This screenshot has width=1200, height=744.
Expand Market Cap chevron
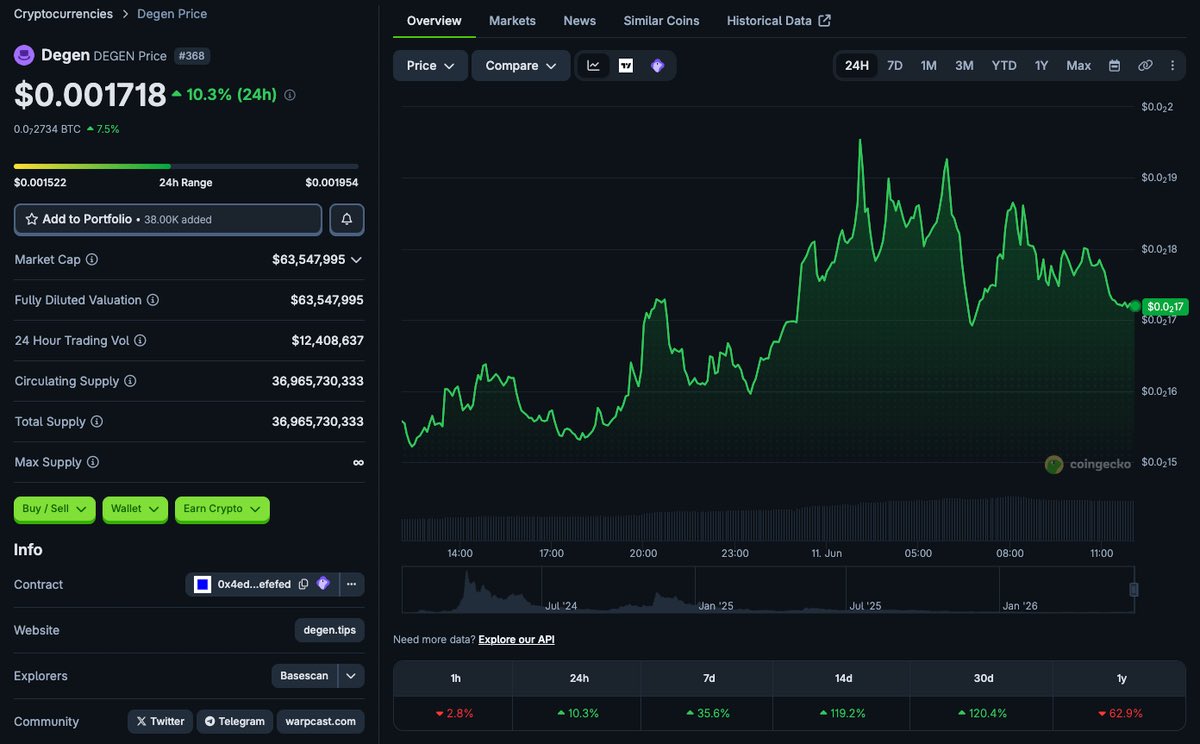356,259
